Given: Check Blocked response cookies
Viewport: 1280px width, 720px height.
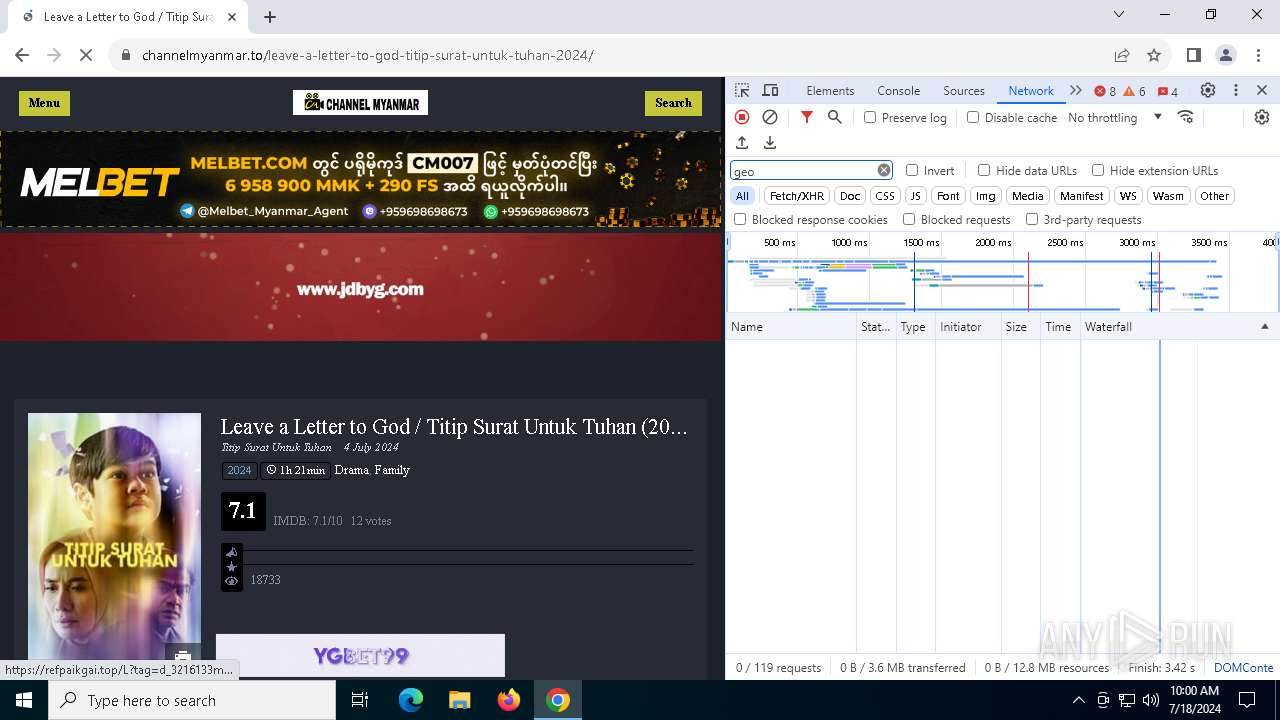Looking at the screenshot, I should pos(740,219).
